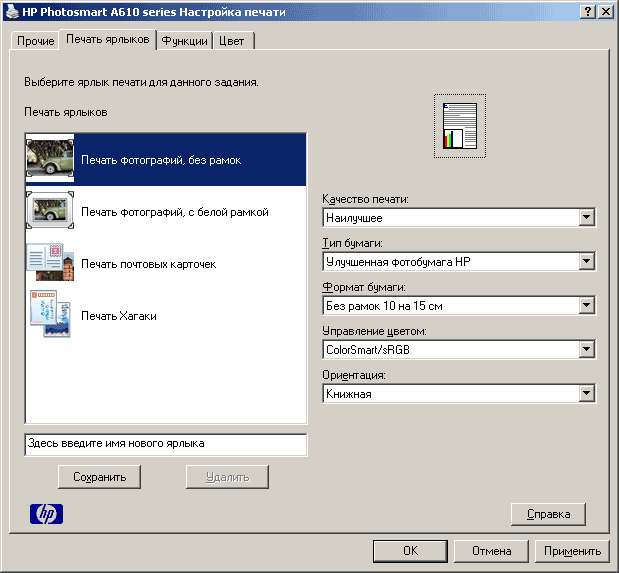This screenshot has width=619, height=573.
Task: Switch to the Прочие tab
Action: [x=36, y=41]
